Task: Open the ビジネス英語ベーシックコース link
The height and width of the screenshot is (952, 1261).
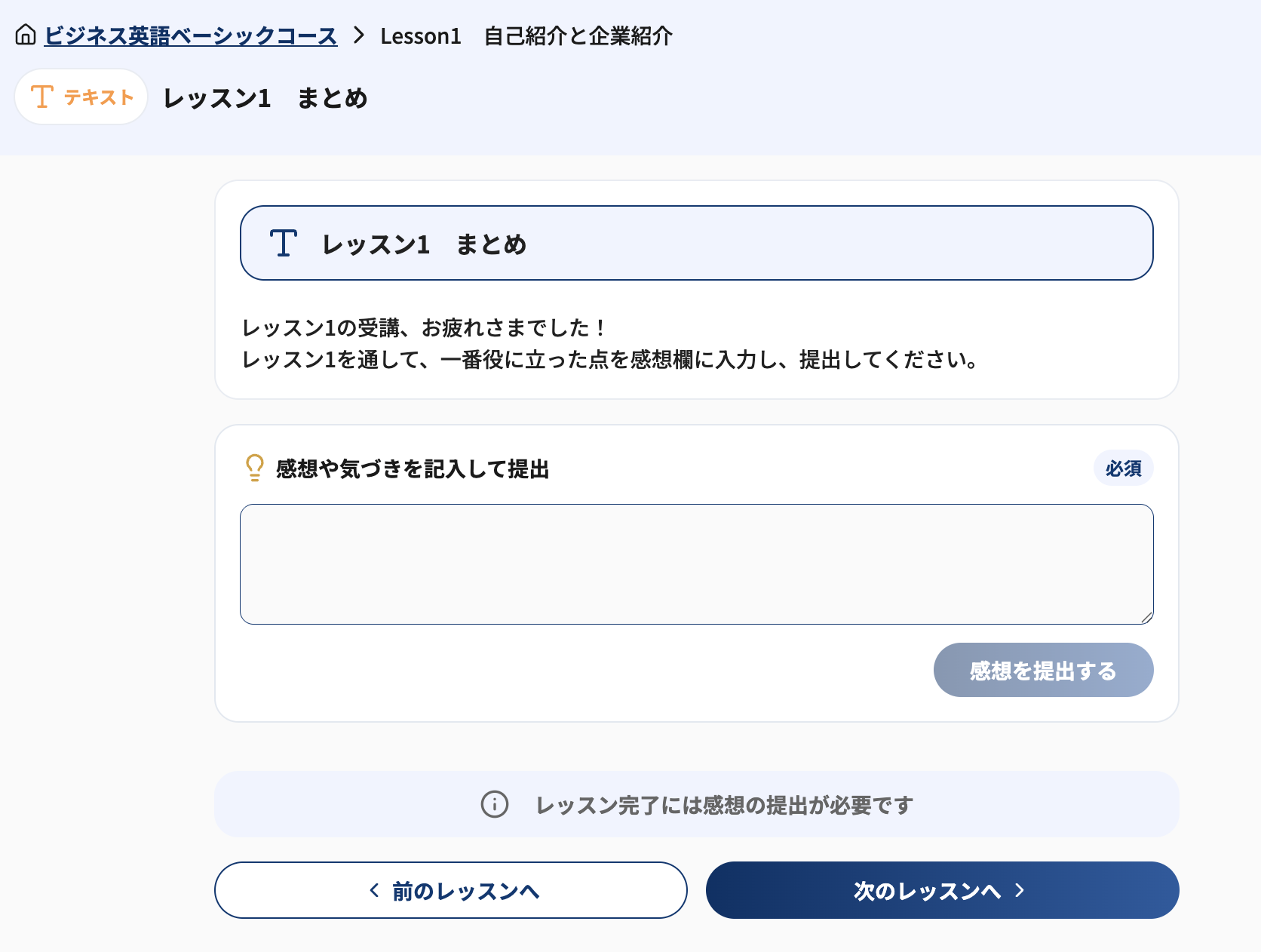Action: pos(191,35)
